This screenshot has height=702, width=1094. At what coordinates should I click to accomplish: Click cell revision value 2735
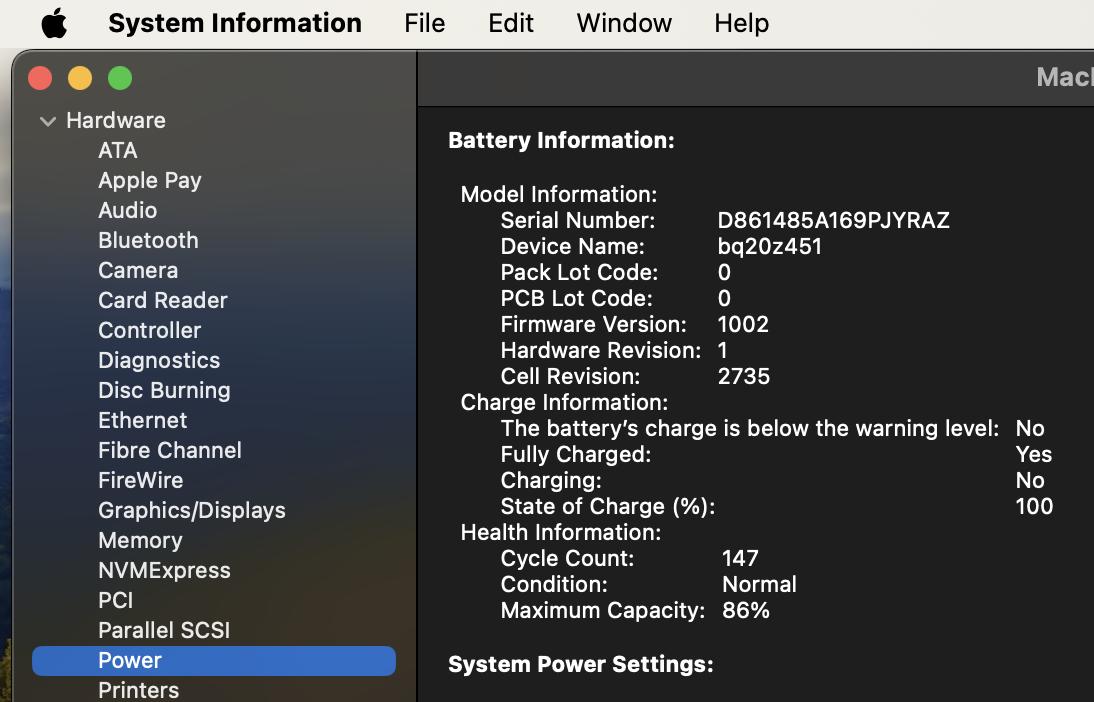(x=744, y=376)
